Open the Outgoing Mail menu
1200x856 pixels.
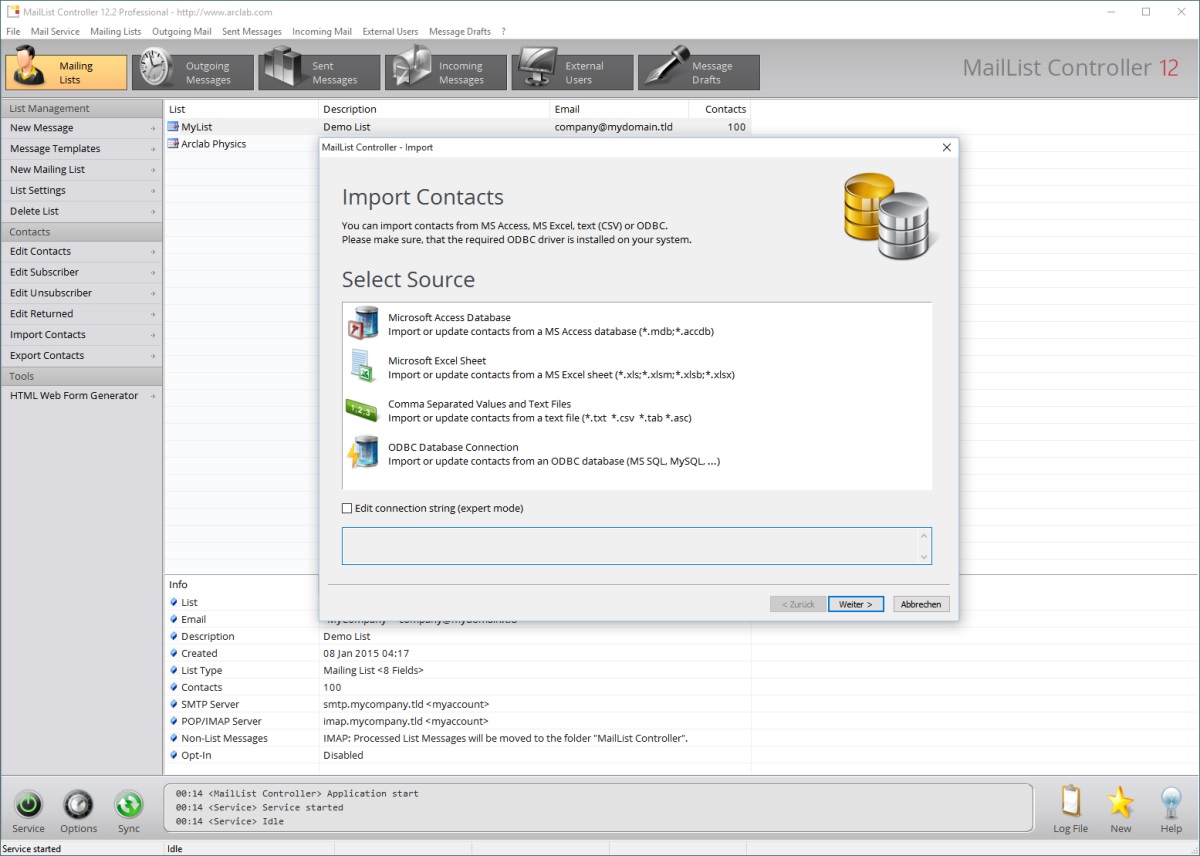182,31
